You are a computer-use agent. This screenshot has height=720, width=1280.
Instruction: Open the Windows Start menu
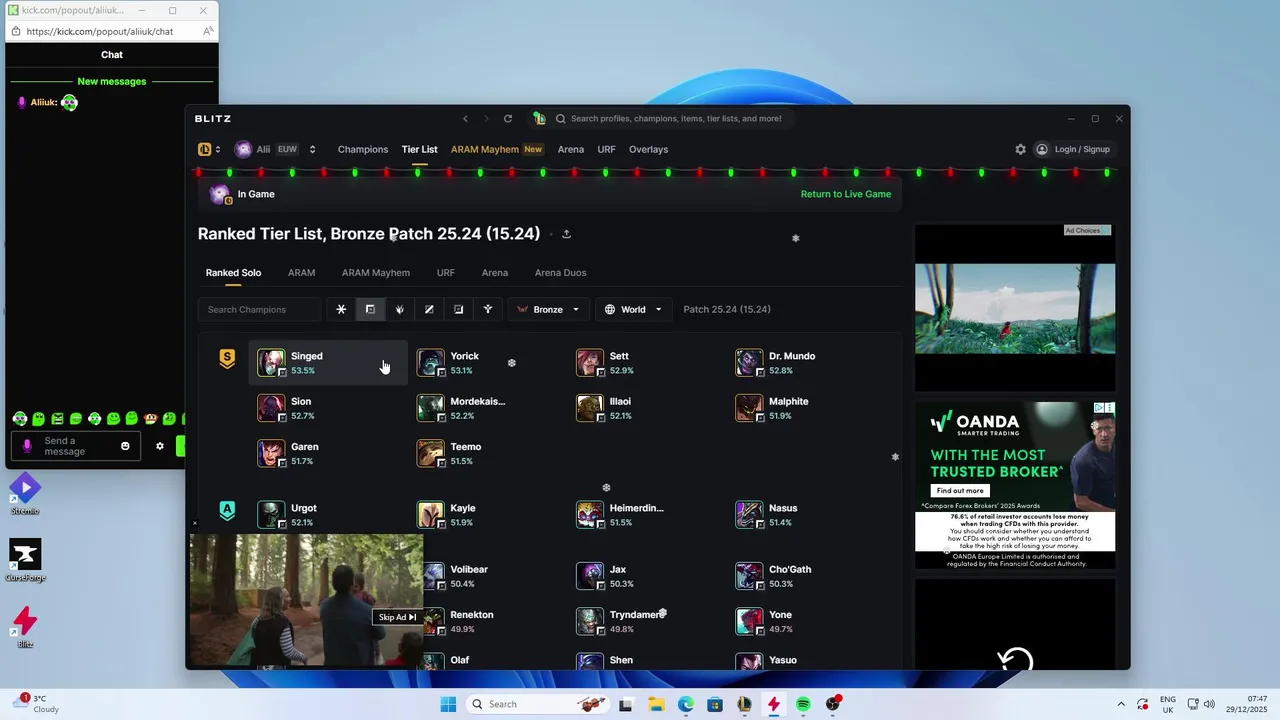point(448,704)
